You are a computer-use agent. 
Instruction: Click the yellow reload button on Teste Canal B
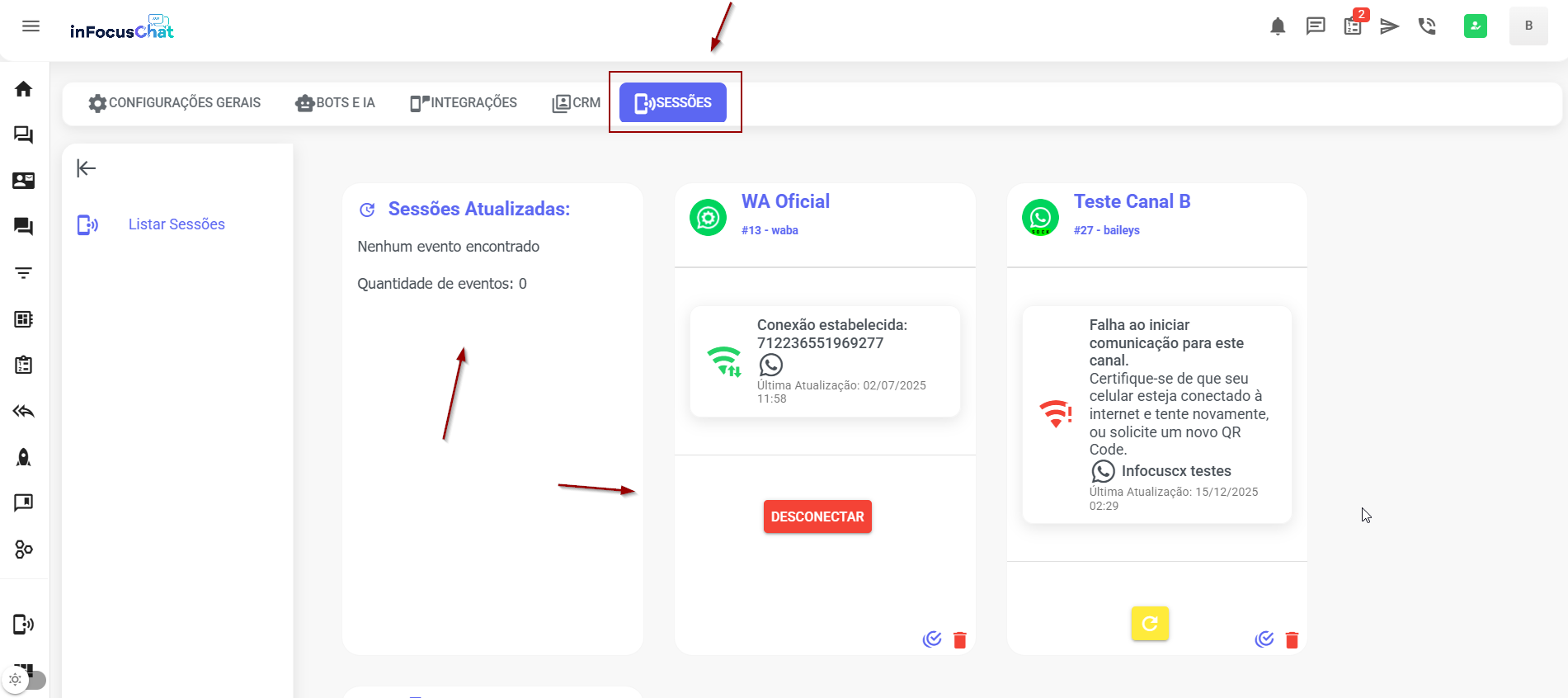1150,624
